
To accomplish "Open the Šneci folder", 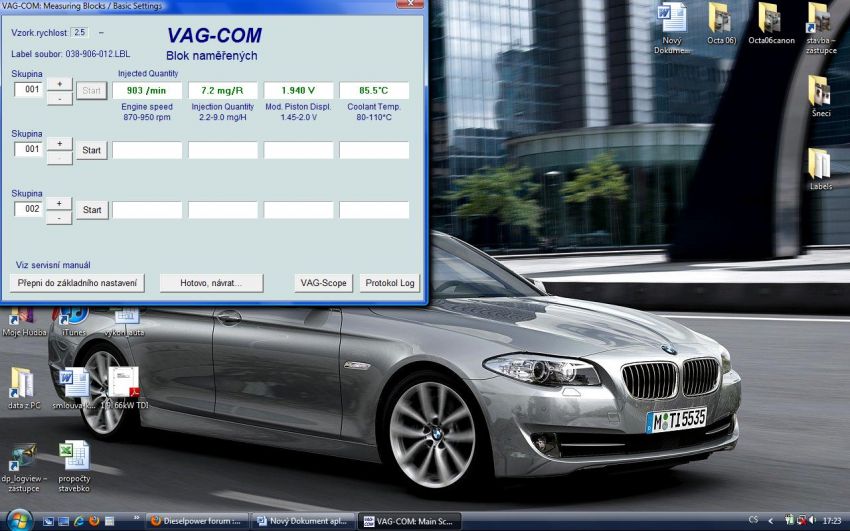I will tap(819, 91).
